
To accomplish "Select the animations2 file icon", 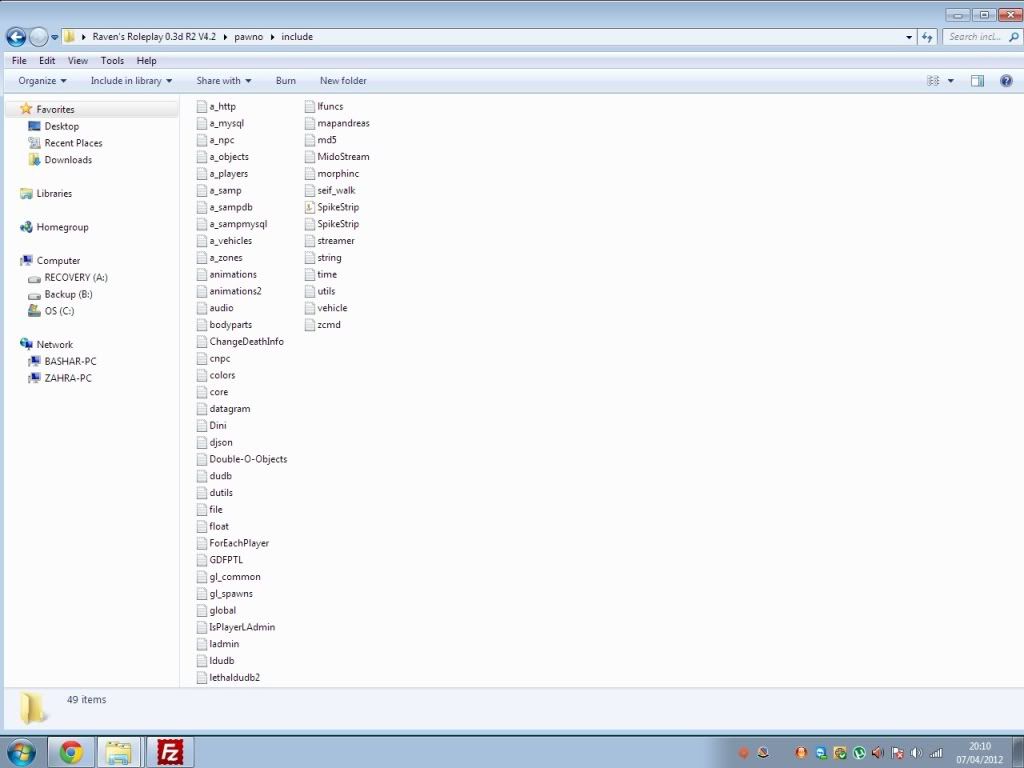I will tap(202, 291).
